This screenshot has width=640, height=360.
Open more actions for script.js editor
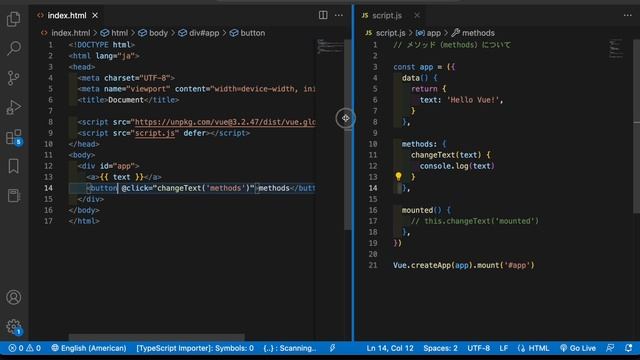point(627,15)
